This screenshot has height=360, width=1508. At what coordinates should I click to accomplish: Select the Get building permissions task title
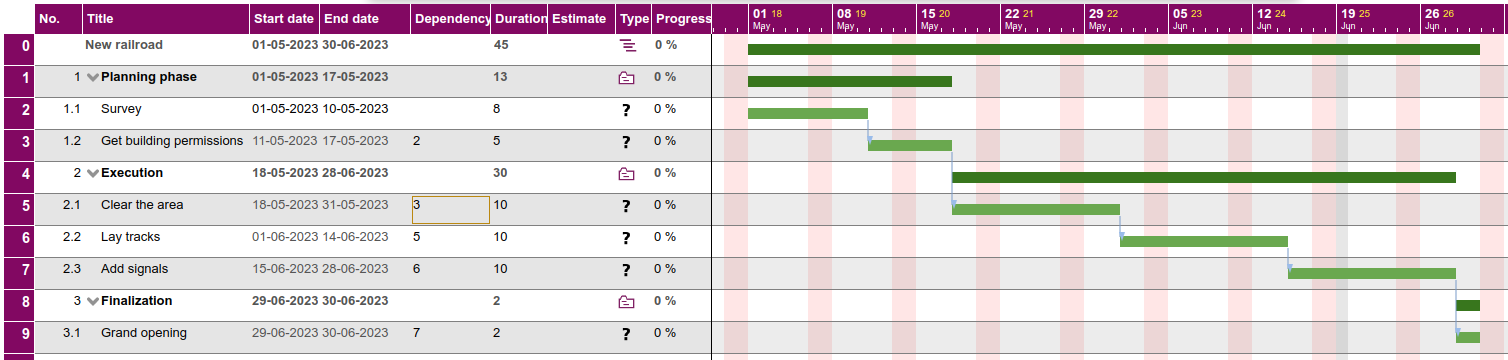pos(172,141)
